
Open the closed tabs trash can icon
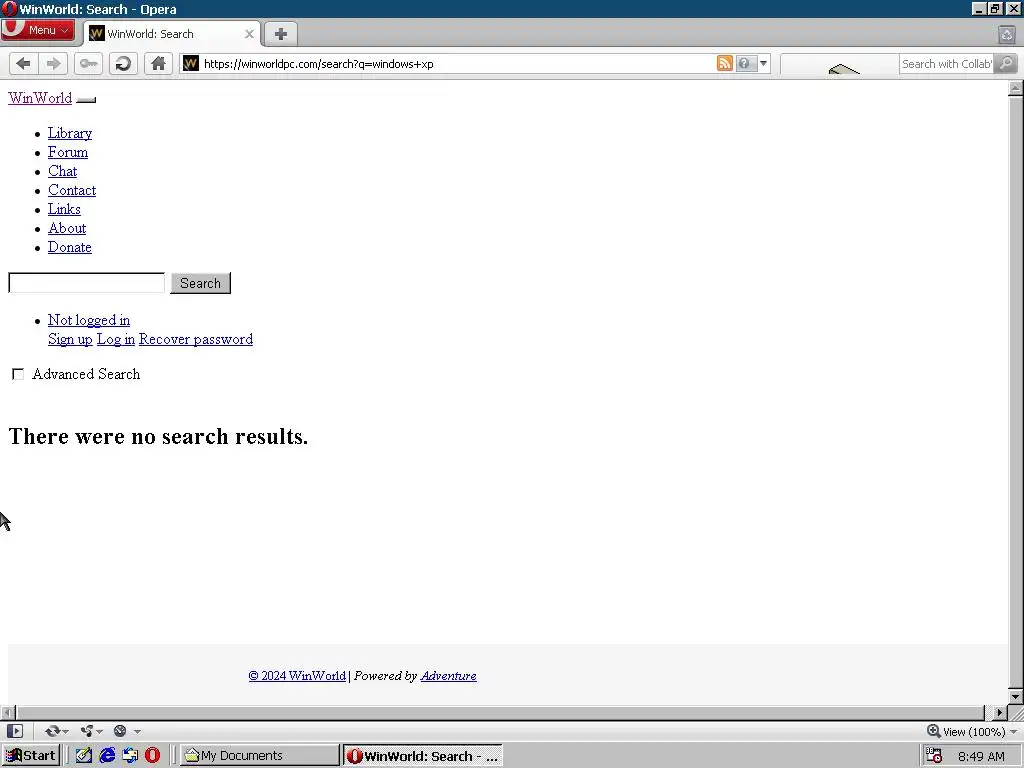[1006, 35]
